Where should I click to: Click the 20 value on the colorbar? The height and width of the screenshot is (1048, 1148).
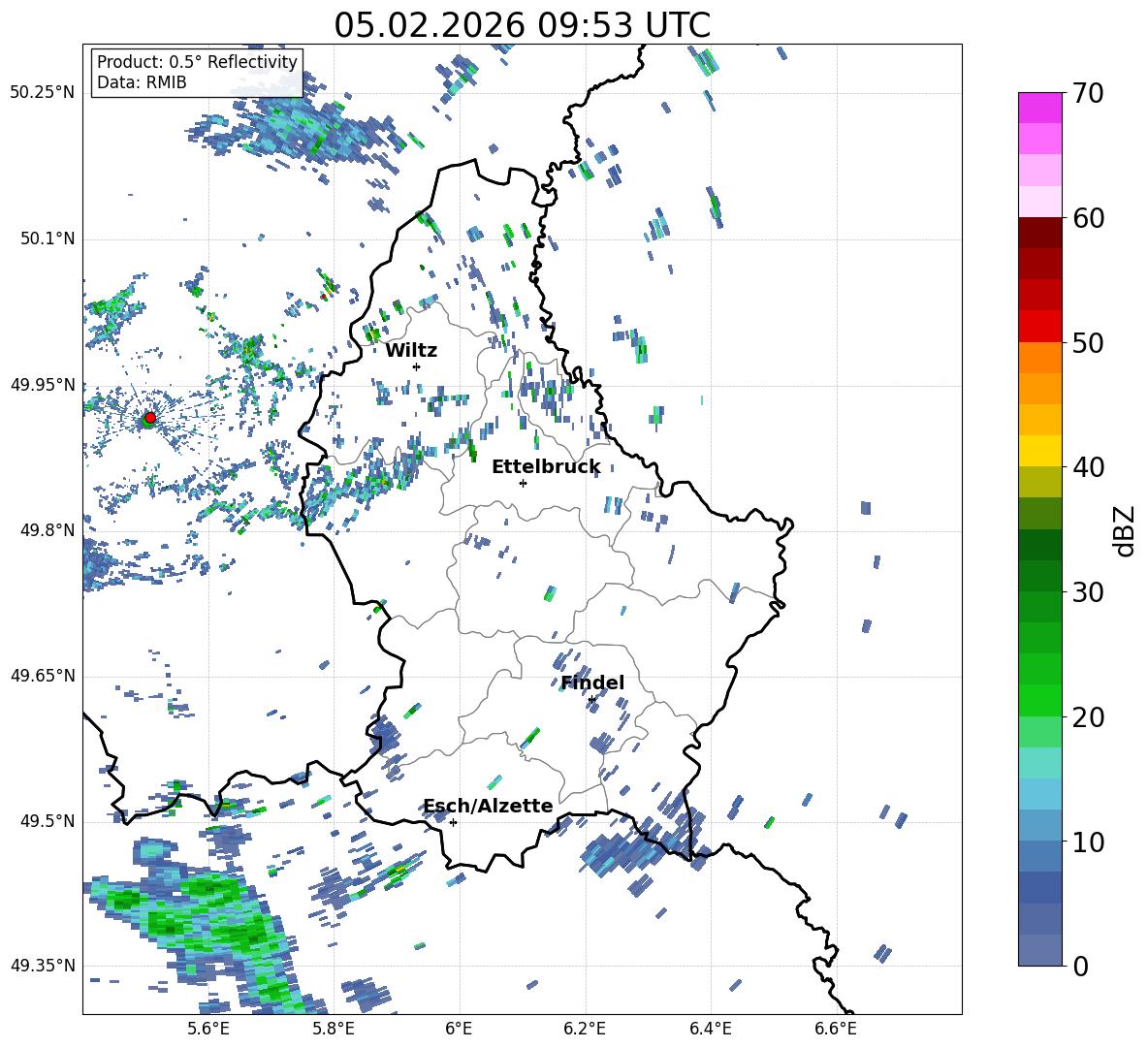[x=1087, y=717]
